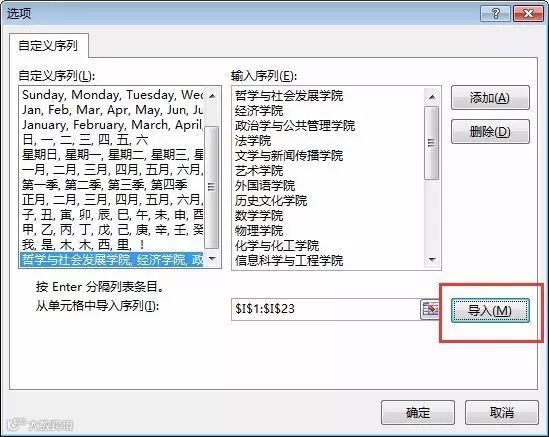Open the help question mark button
The width and height of the screenshot is (549, 437).
tap(495, 14)
